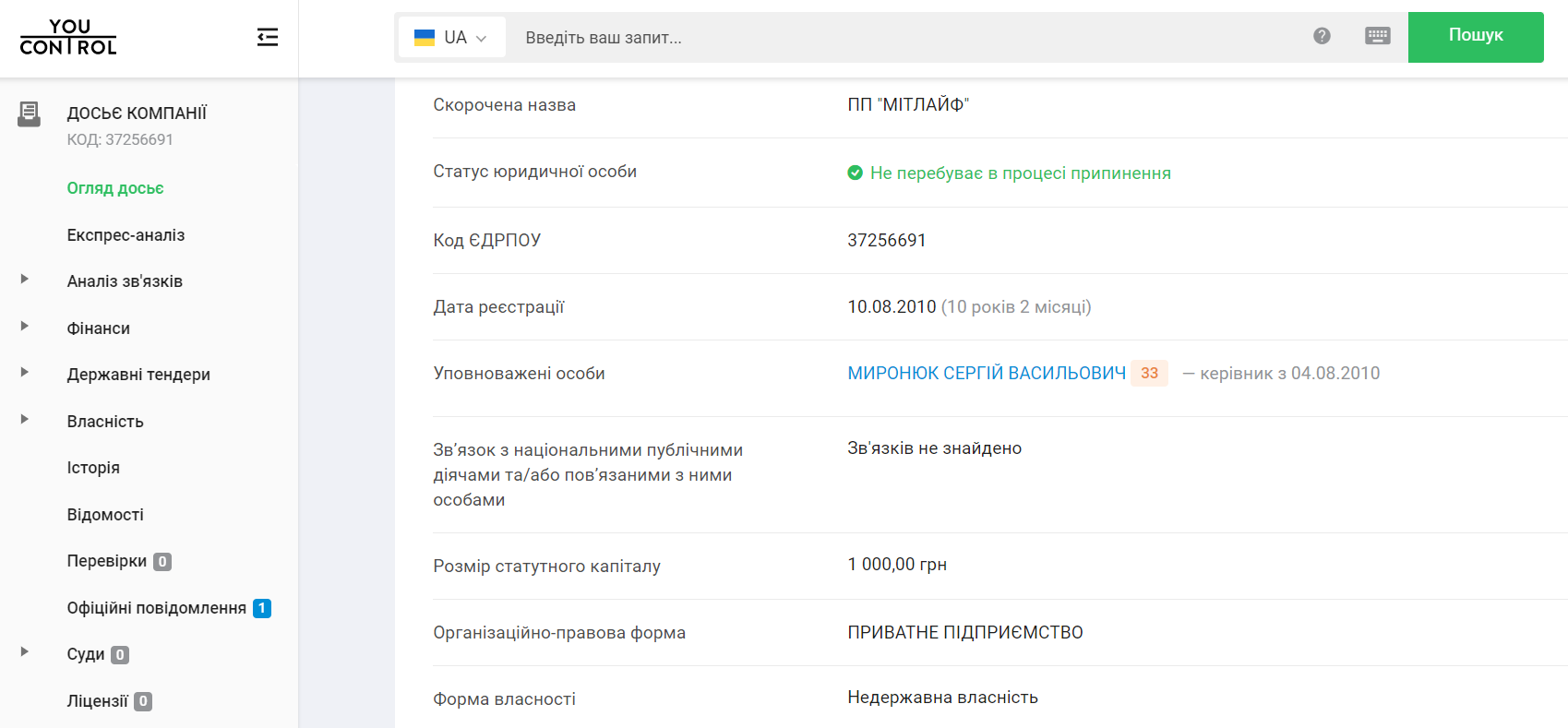Screen dimensions: 1568x728
Task: Expand the Суди section arrow
Action: click(25, 651)
